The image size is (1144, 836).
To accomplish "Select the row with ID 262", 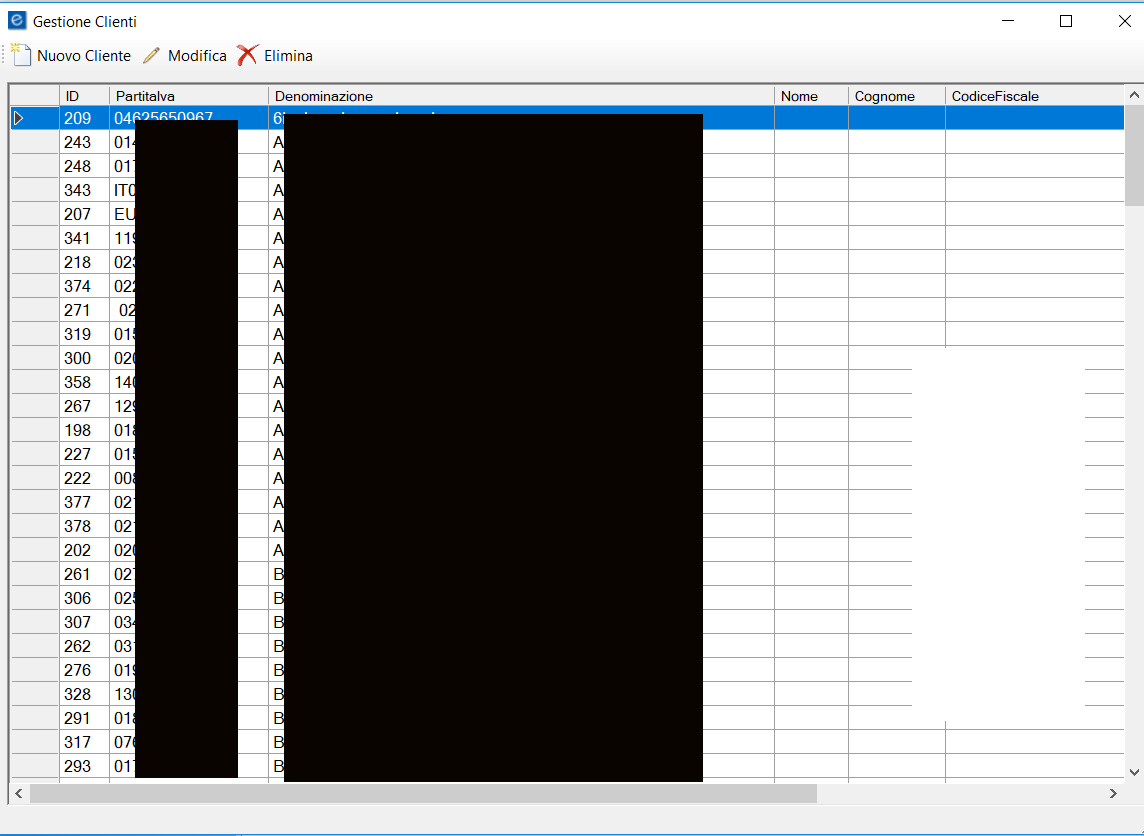I will coord(568,647).
